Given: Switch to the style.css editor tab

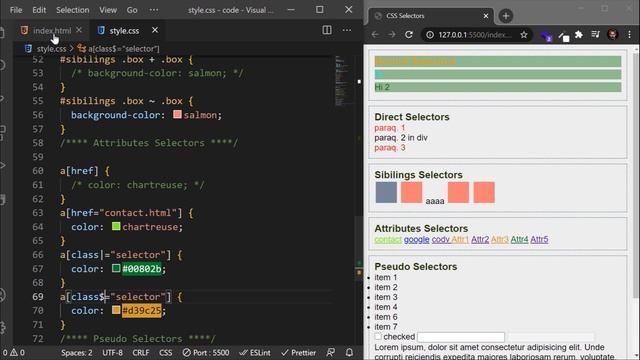Looking at the screenshot, I should pos(124,31).
